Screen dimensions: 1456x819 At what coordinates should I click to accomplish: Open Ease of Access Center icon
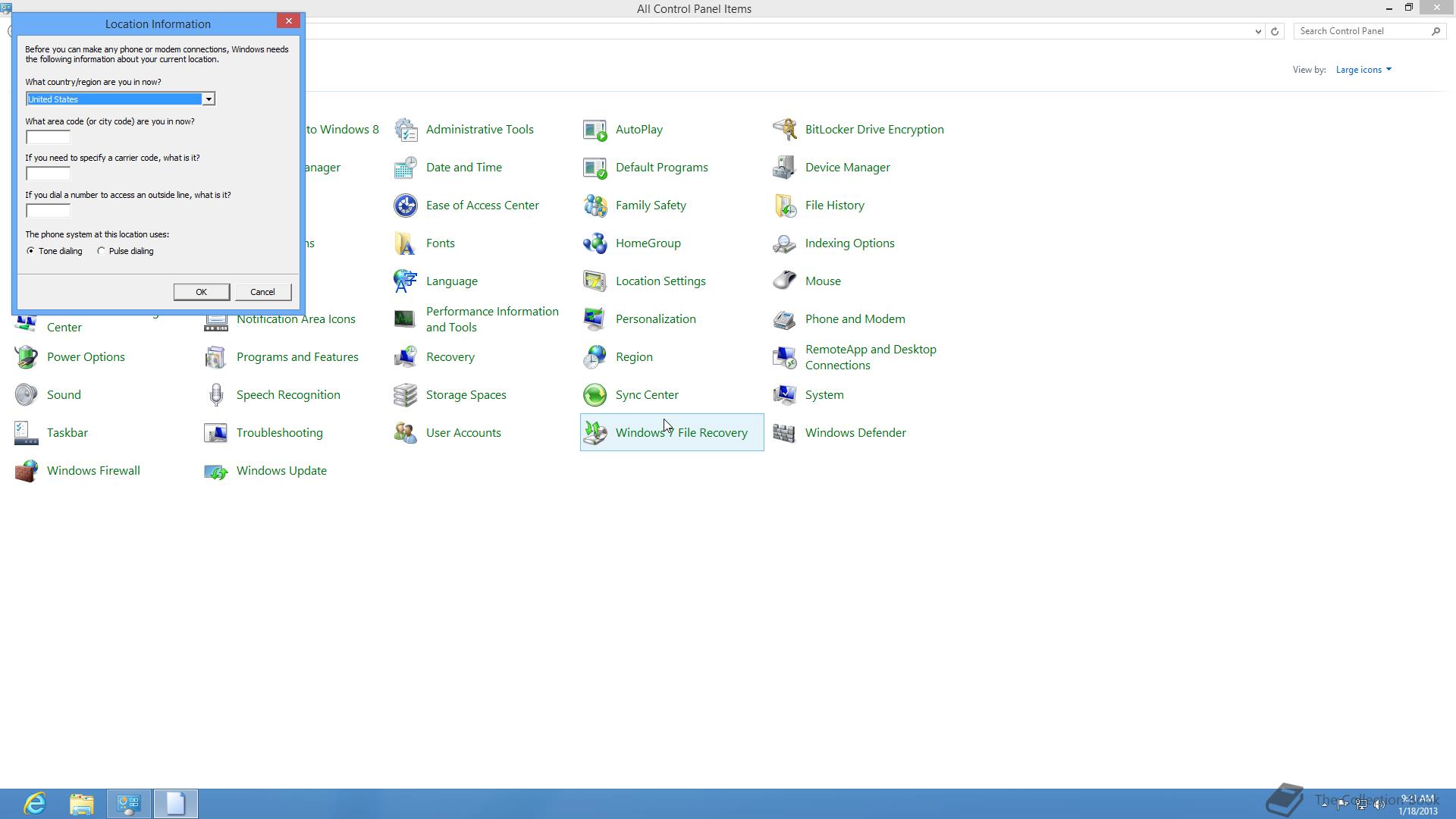tap(406, 206)
